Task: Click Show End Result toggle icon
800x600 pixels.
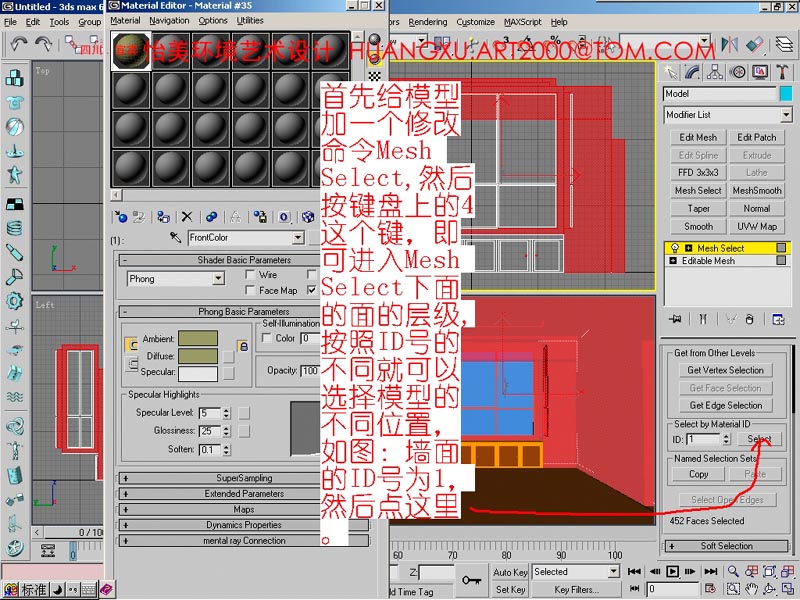Action: (703, 319)
